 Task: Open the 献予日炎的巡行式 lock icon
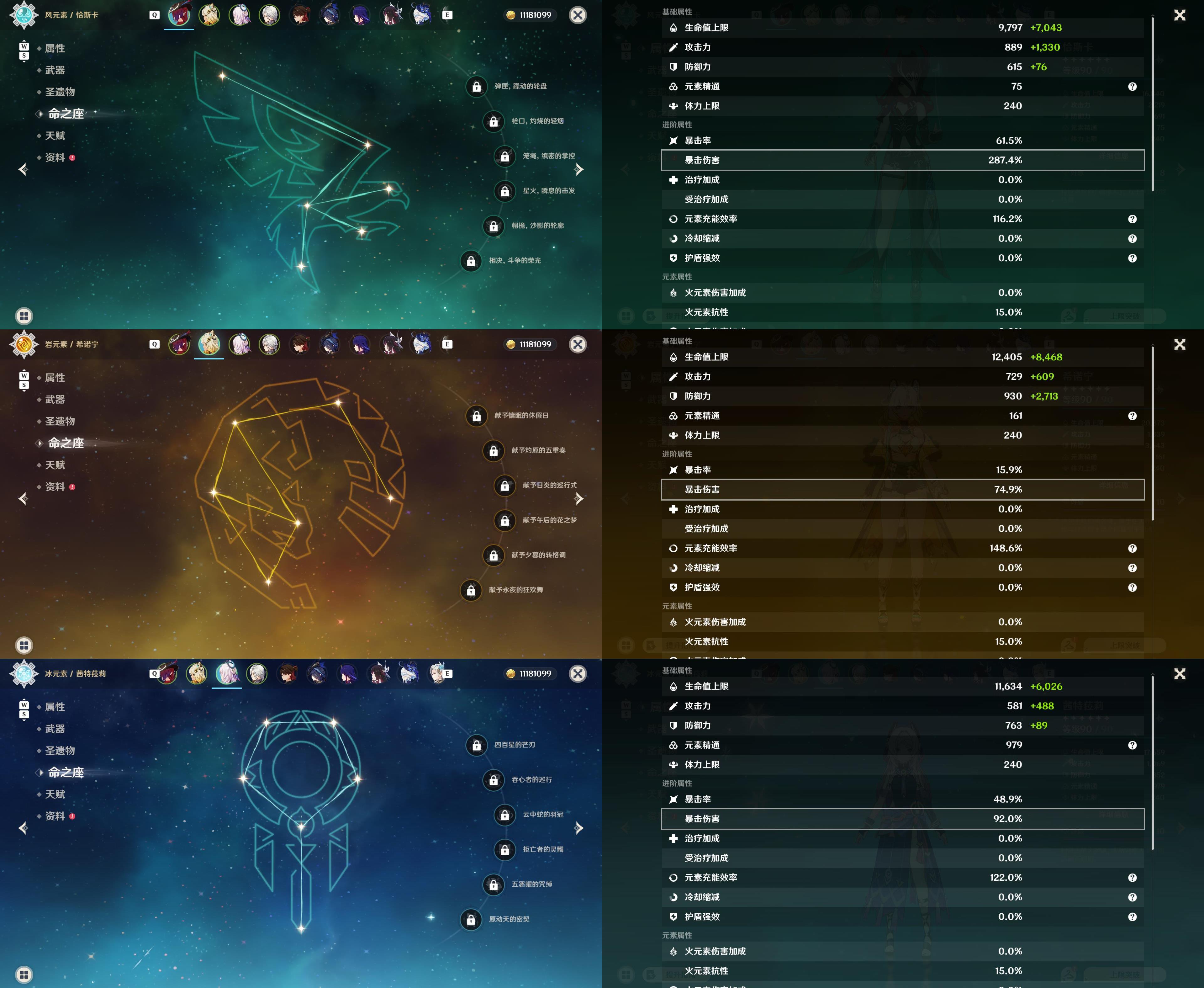pyautogui.click(x=505, y=486)
